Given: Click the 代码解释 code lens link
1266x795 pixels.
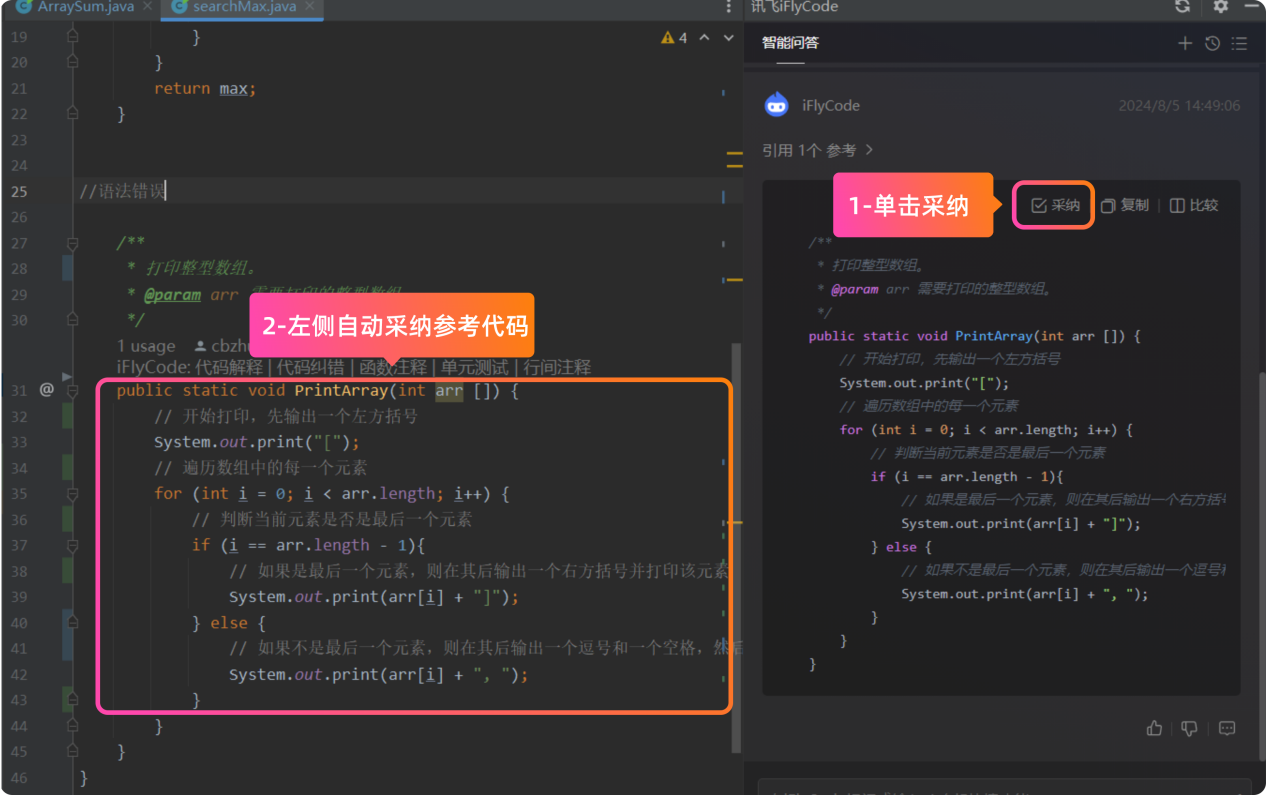Looking at the screenshot, I should [x=229, y=367].
